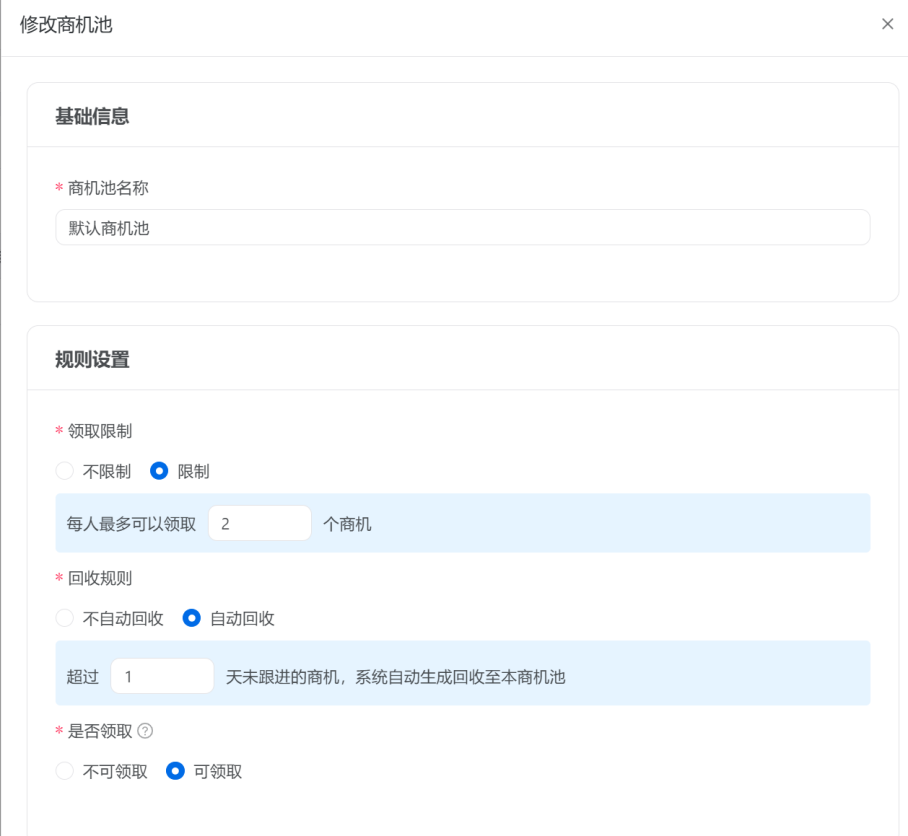Click the days-without-follow-up input showing 1

162,676
